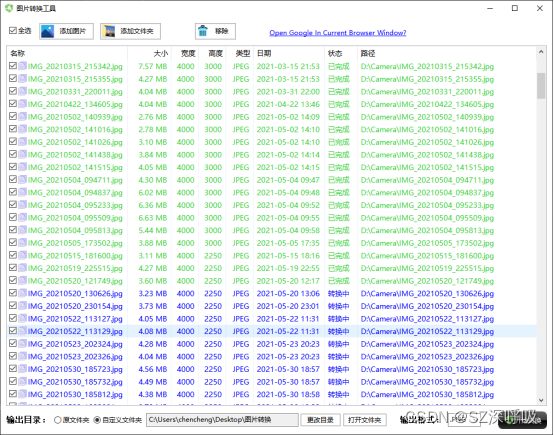Click file icon of IMG_20210315_215342.jpg

coord(23,66)
